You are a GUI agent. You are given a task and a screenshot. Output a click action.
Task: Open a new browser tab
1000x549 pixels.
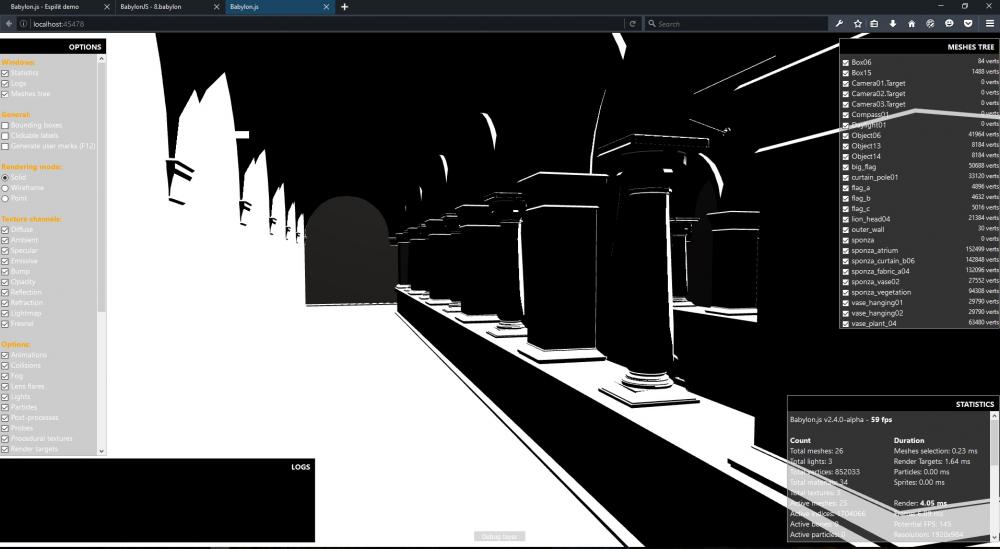coord(345,7)
